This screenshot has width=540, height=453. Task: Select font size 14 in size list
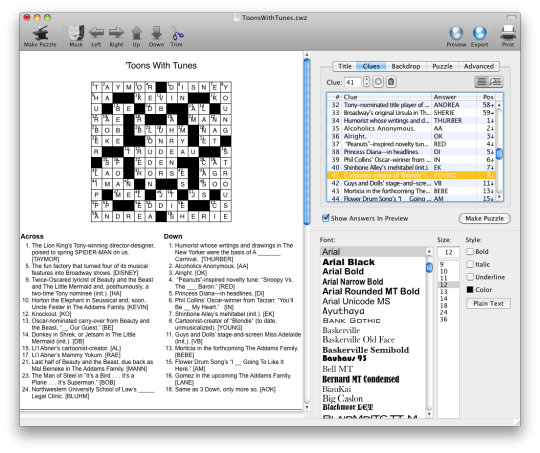444,299
